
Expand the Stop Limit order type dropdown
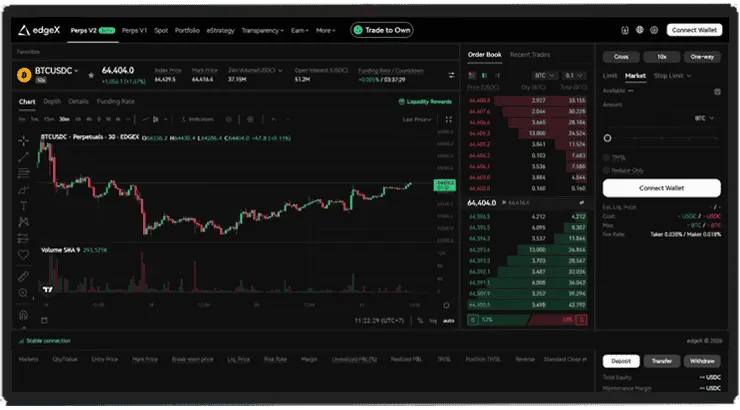673,75
